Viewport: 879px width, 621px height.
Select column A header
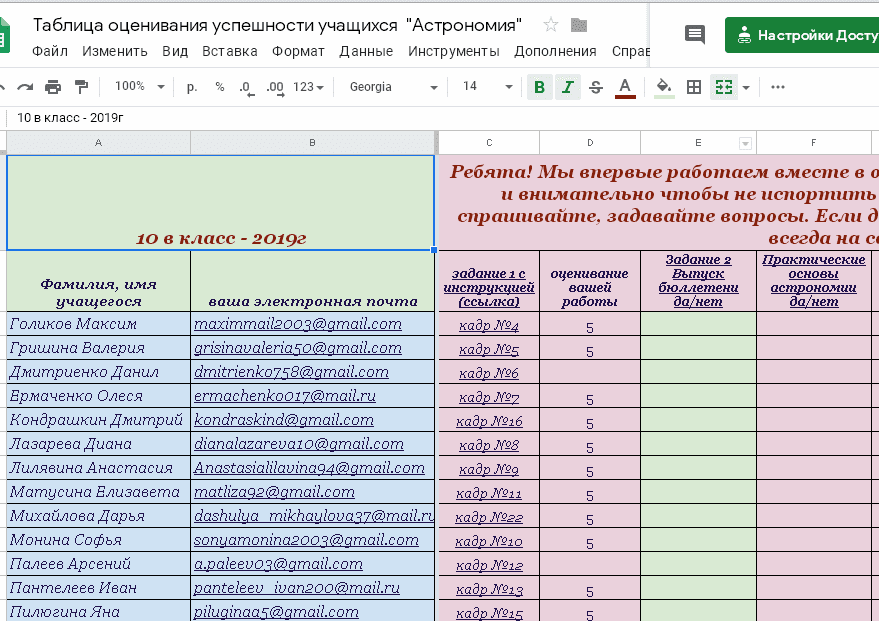pos(98,142)
